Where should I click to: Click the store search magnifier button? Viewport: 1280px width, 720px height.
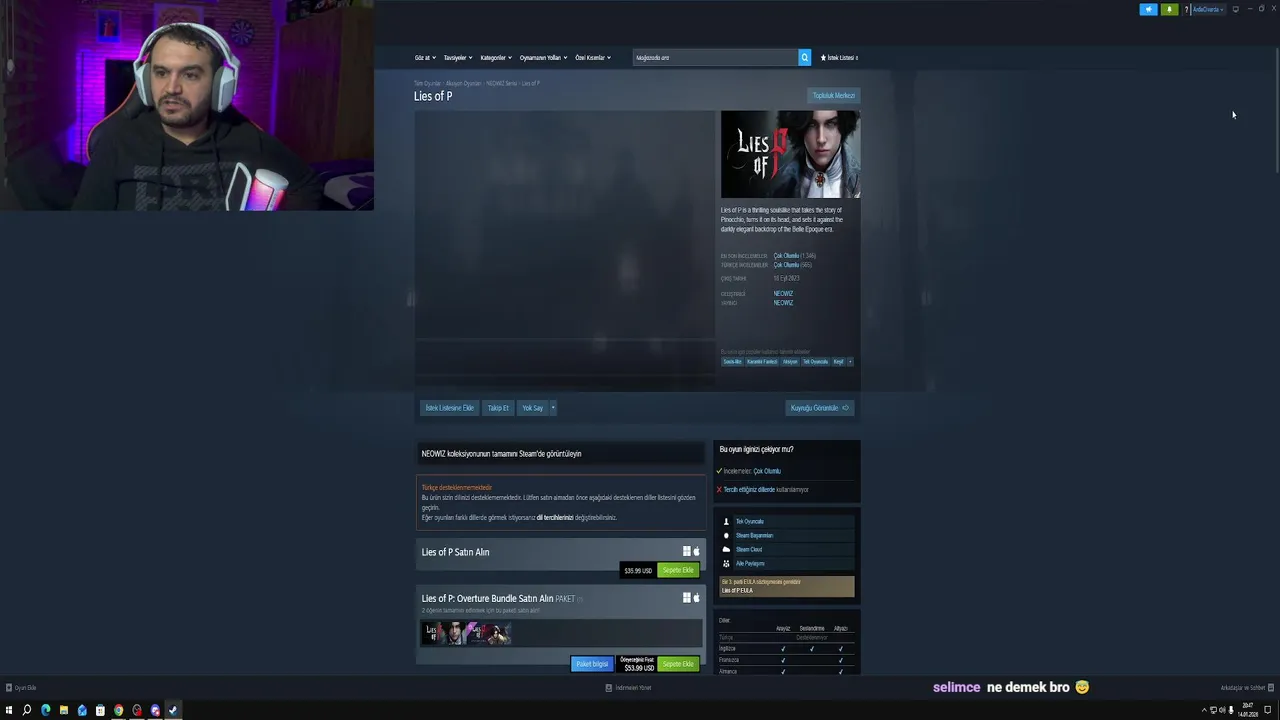(804, 57)
